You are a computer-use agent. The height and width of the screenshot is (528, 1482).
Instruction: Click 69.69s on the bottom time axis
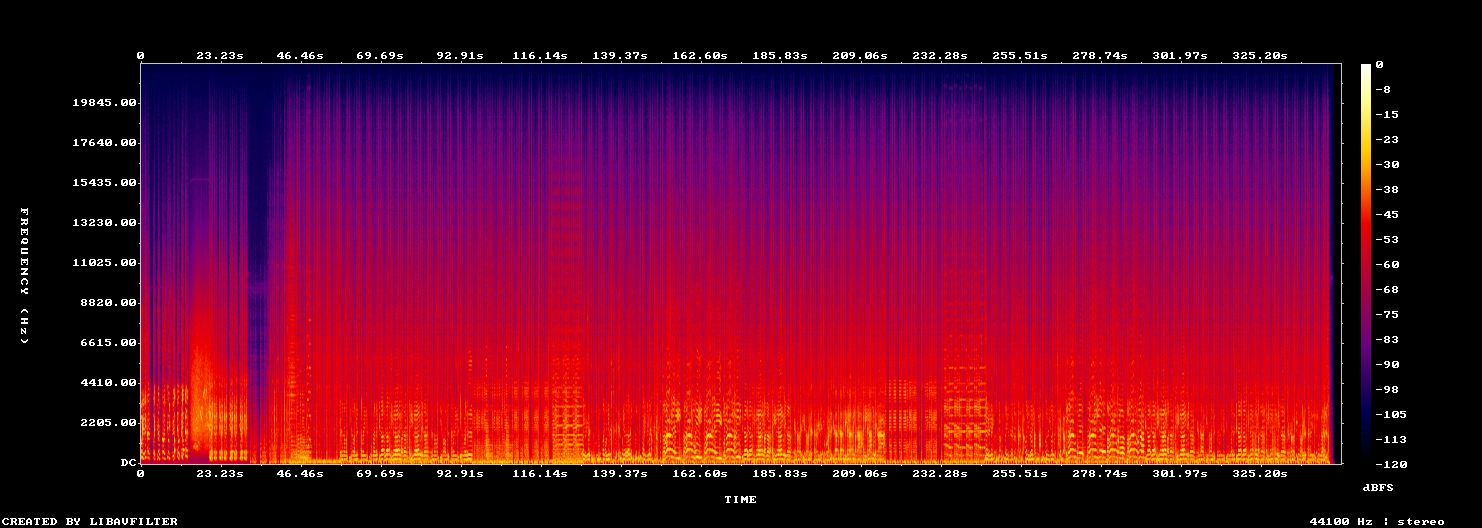380,473
